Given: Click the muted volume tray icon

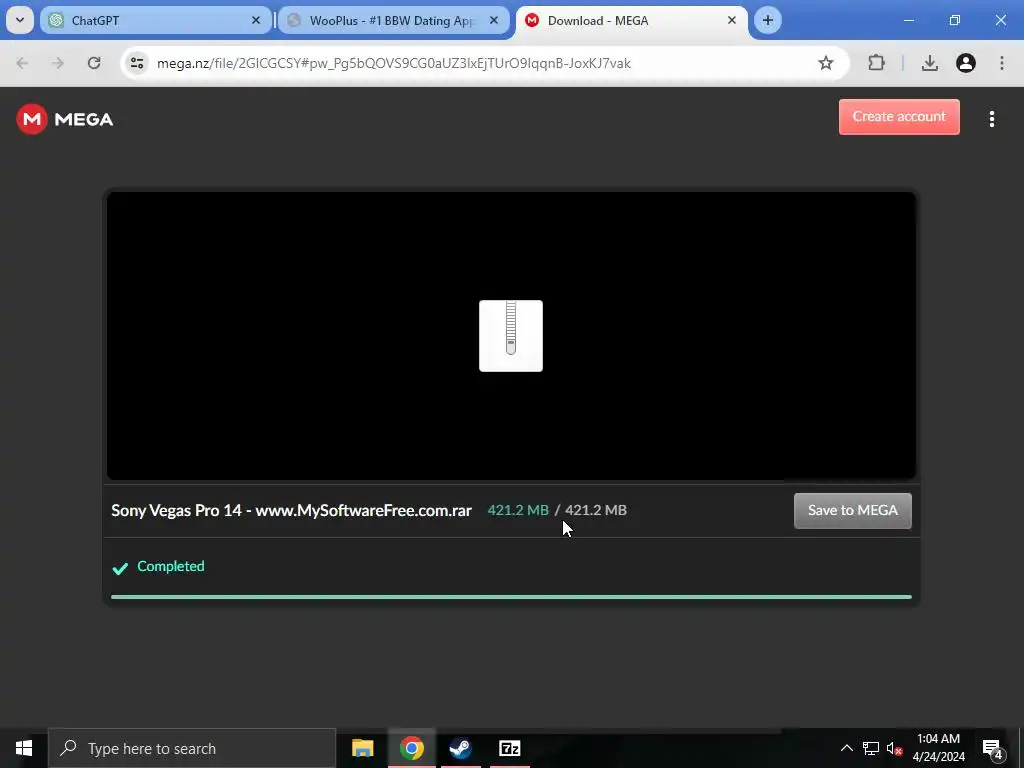Looking at the screenshot, I should [894, 748].
